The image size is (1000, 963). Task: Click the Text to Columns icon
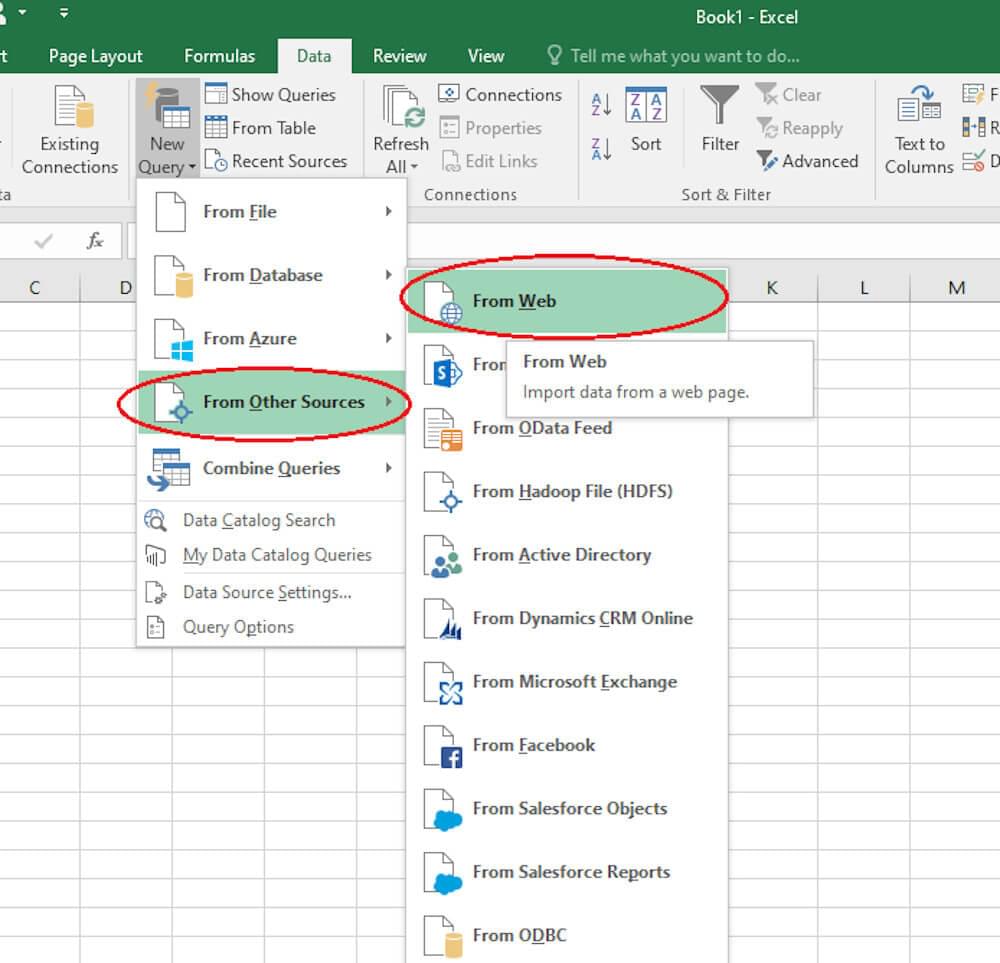918,108
